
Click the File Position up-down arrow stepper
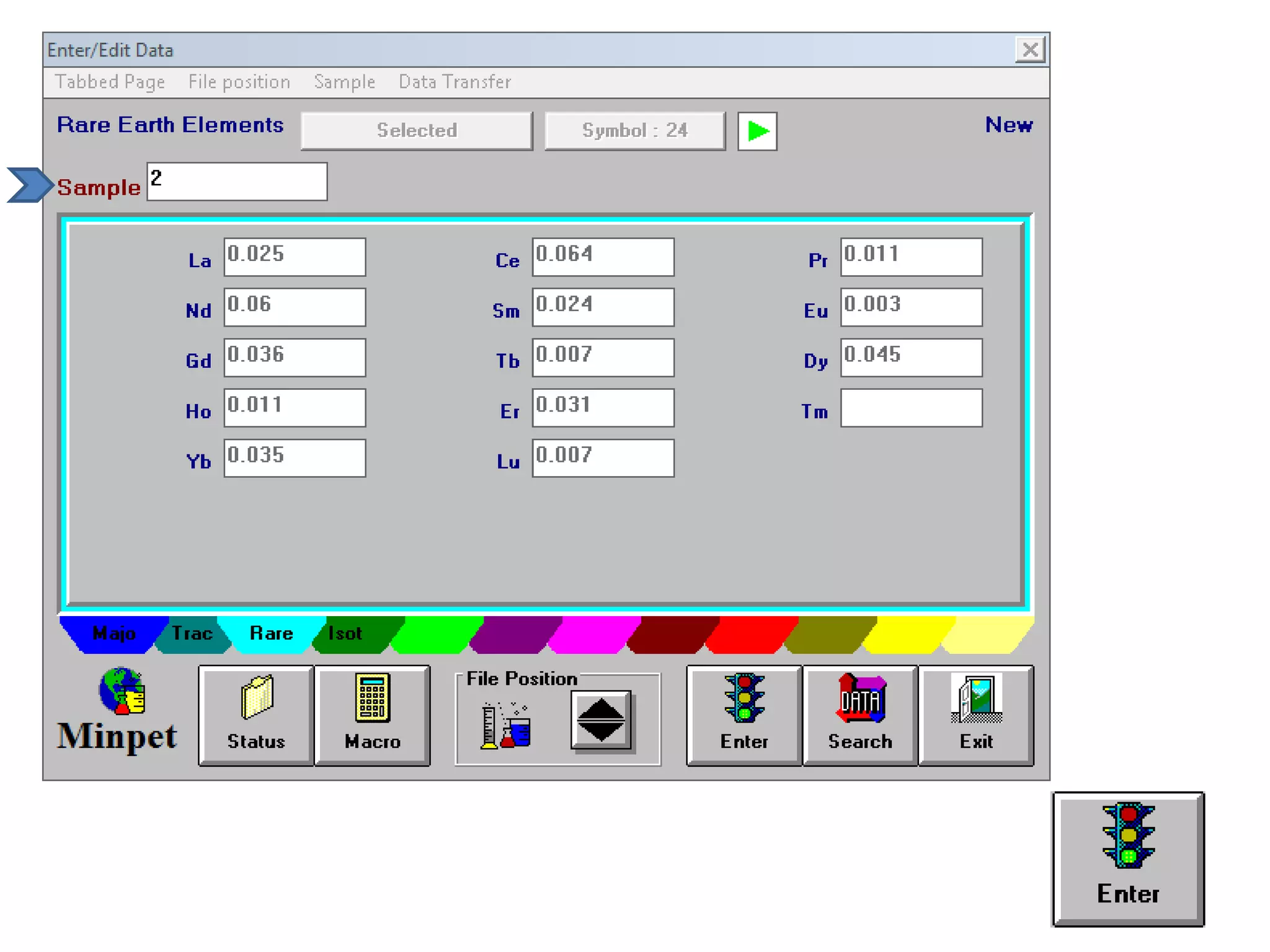pyautogui.click(x=600, y=720)
